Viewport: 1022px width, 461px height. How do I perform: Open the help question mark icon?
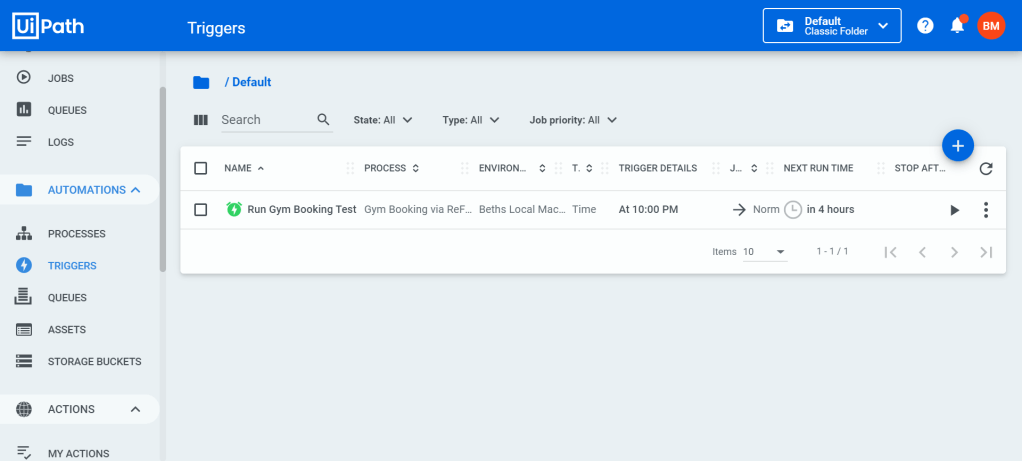pos(925,26)
